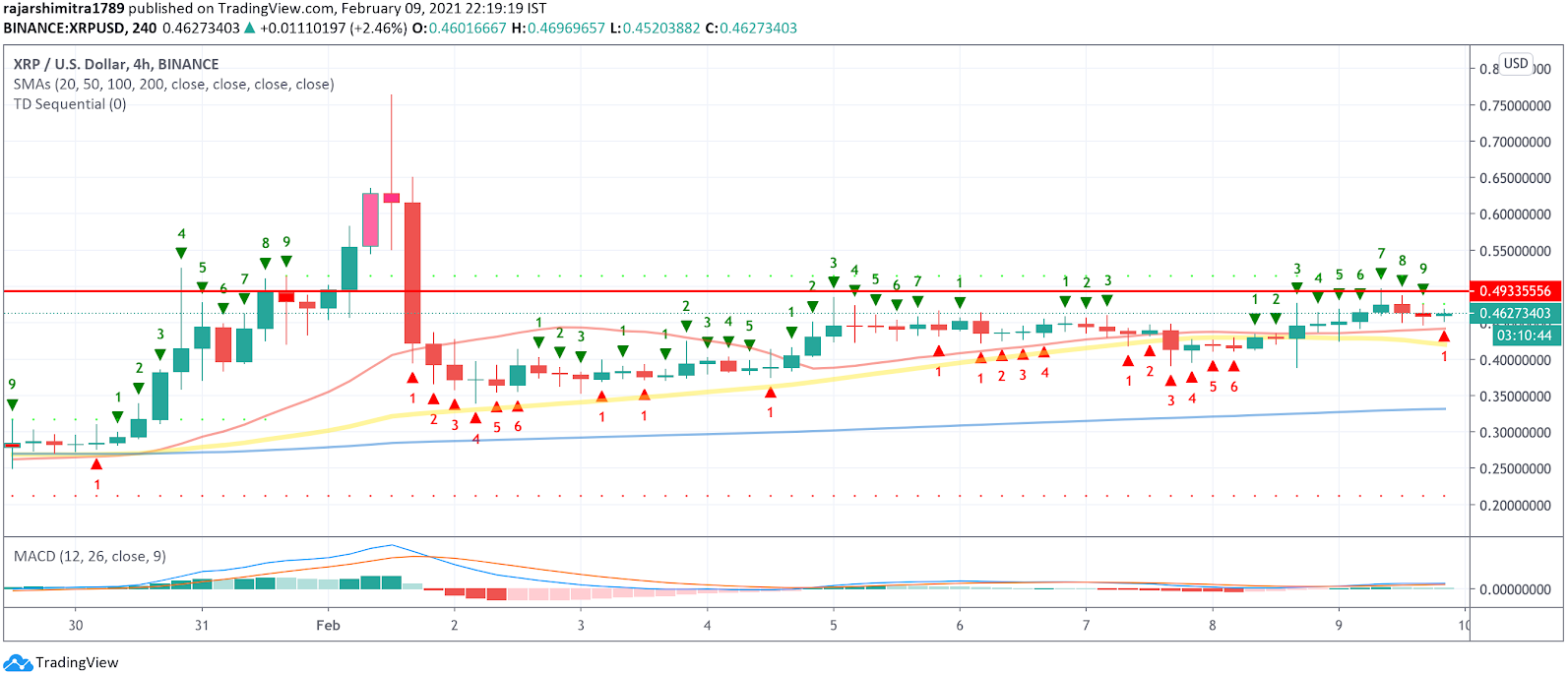Click the largest red MACD histogram bar
This screenshot has width=1568, height=673.
pos(496,594)
